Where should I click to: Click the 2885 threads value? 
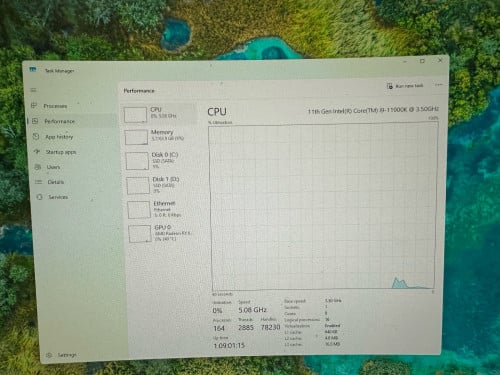click(x=246, y=328)
